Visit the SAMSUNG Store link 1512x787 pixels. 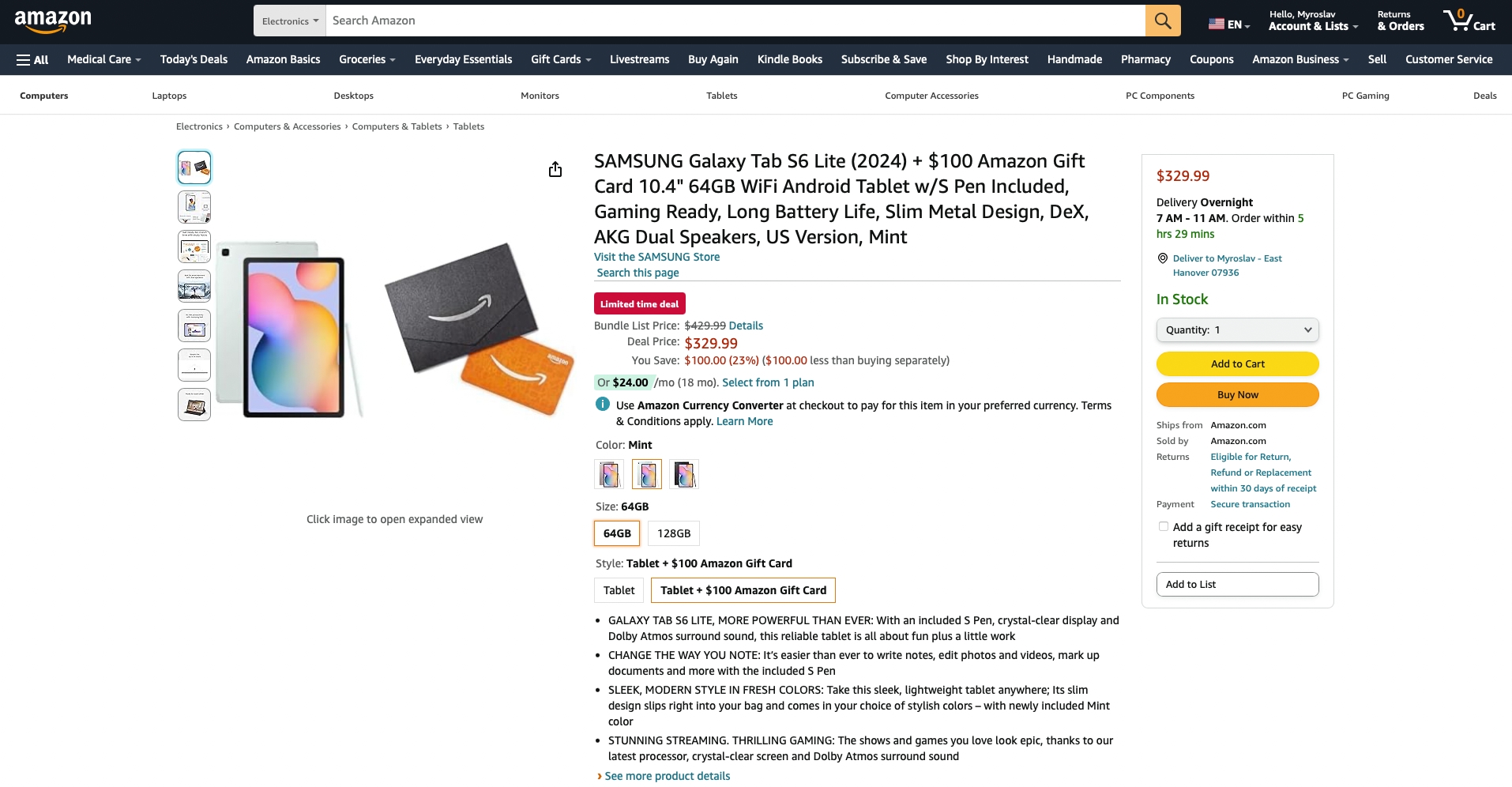coord(656,257)
